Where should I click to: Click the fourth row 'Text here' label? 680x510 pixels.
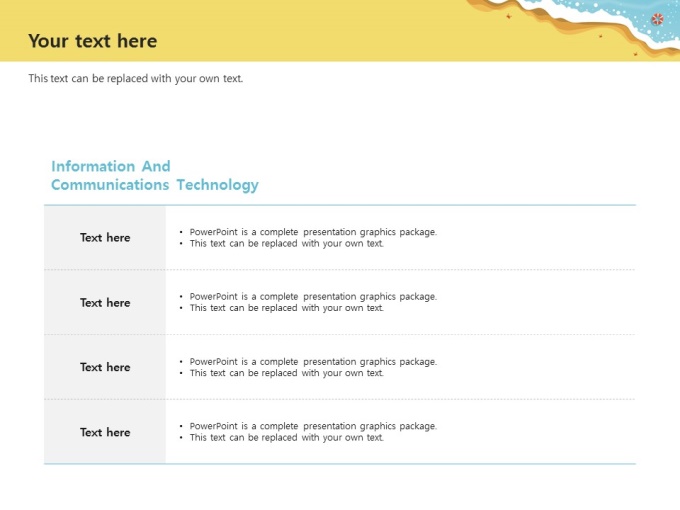click(x=105, y=432)
